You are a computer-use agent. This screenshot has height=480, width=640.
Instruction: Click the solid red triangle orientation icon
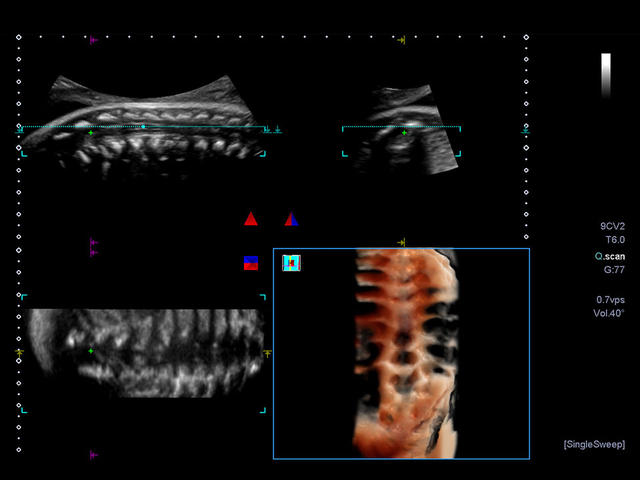(251, 219)
